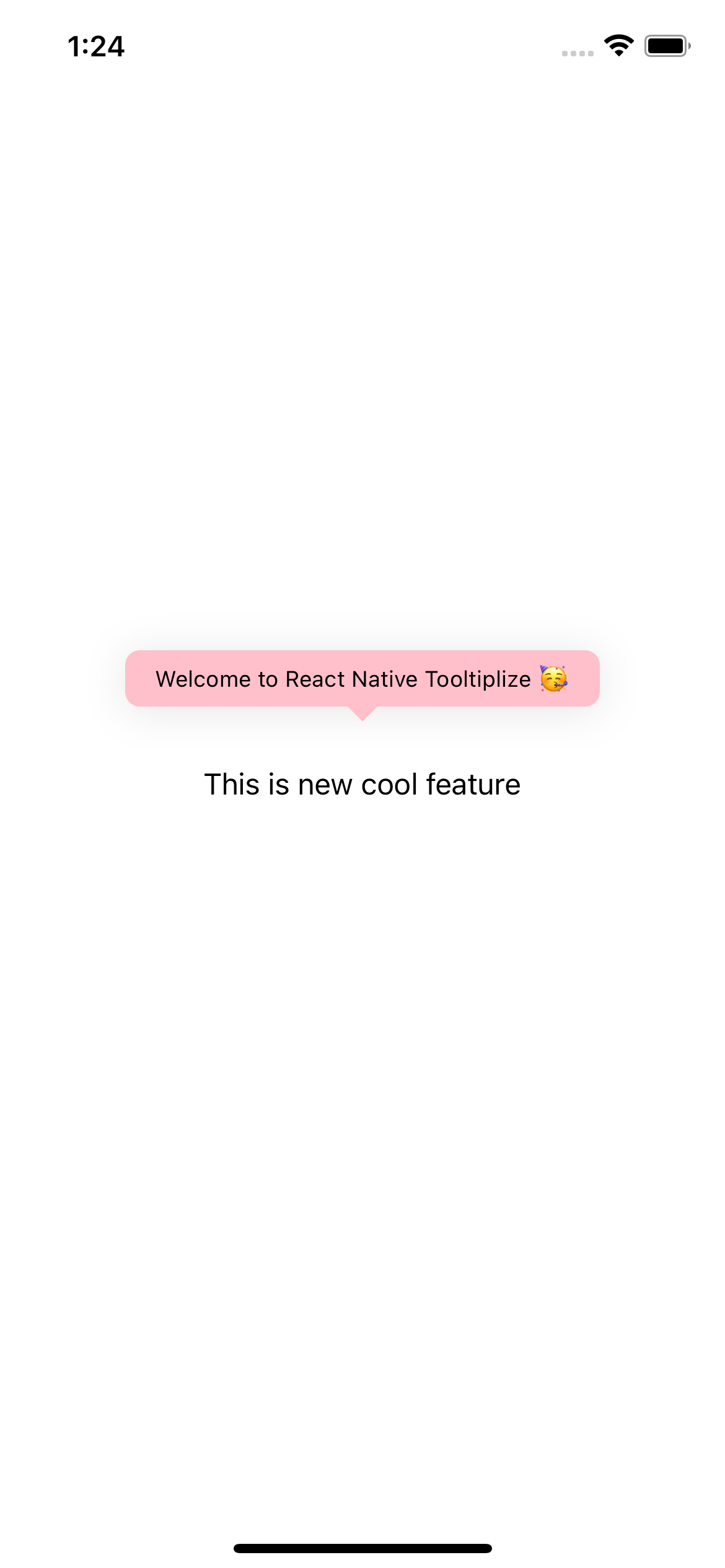Click the pink tooltip bubble's left padding
725x1568 pixels.
coord(141,678)
